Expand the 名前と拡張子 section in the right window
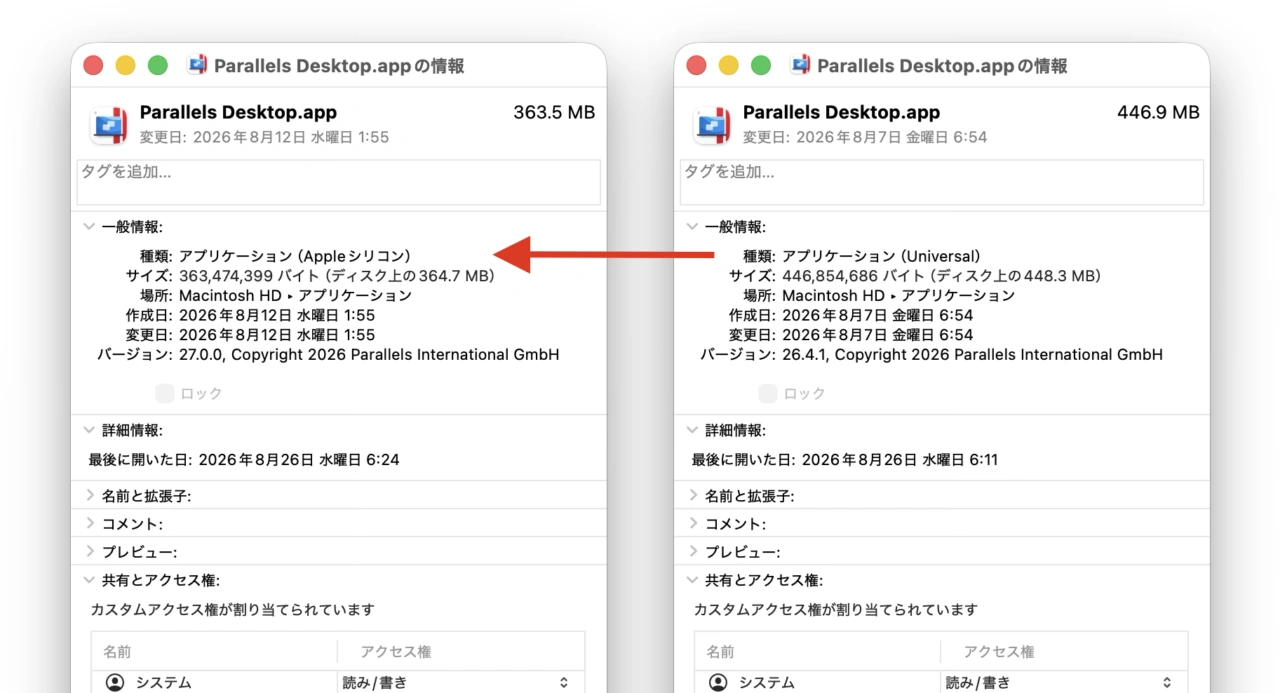 pyautogui.click(x=692, y=495)
